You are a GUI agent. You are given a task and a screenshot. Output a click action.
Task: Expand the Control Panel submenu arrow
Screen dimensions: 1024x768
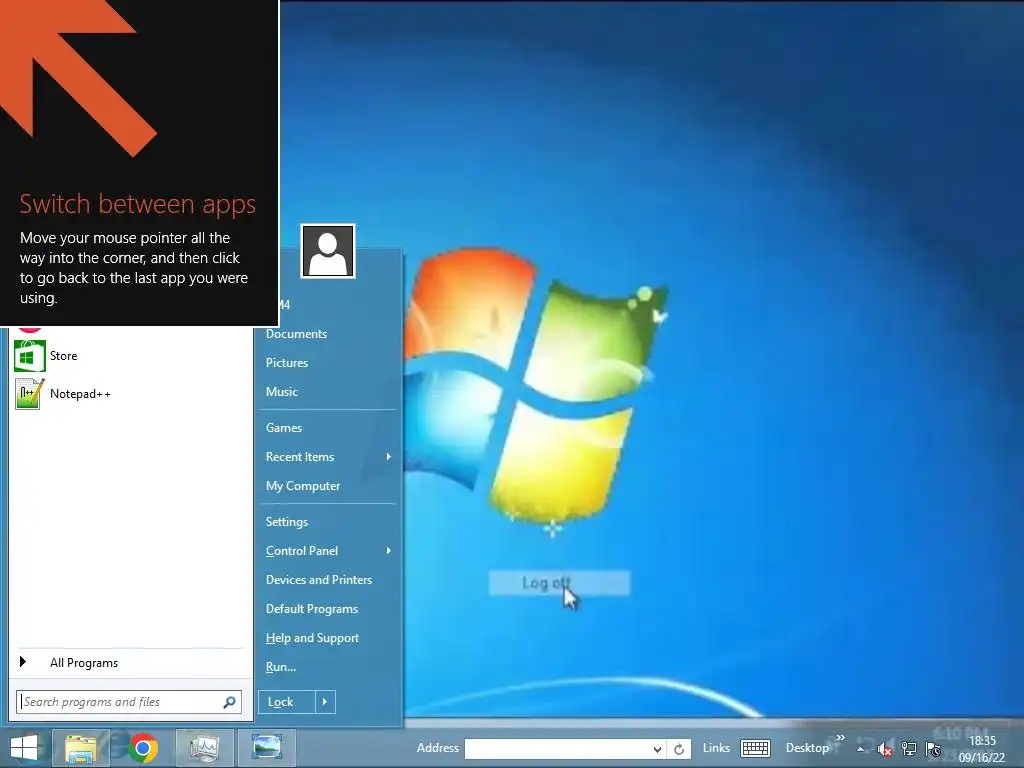[389, 551]
